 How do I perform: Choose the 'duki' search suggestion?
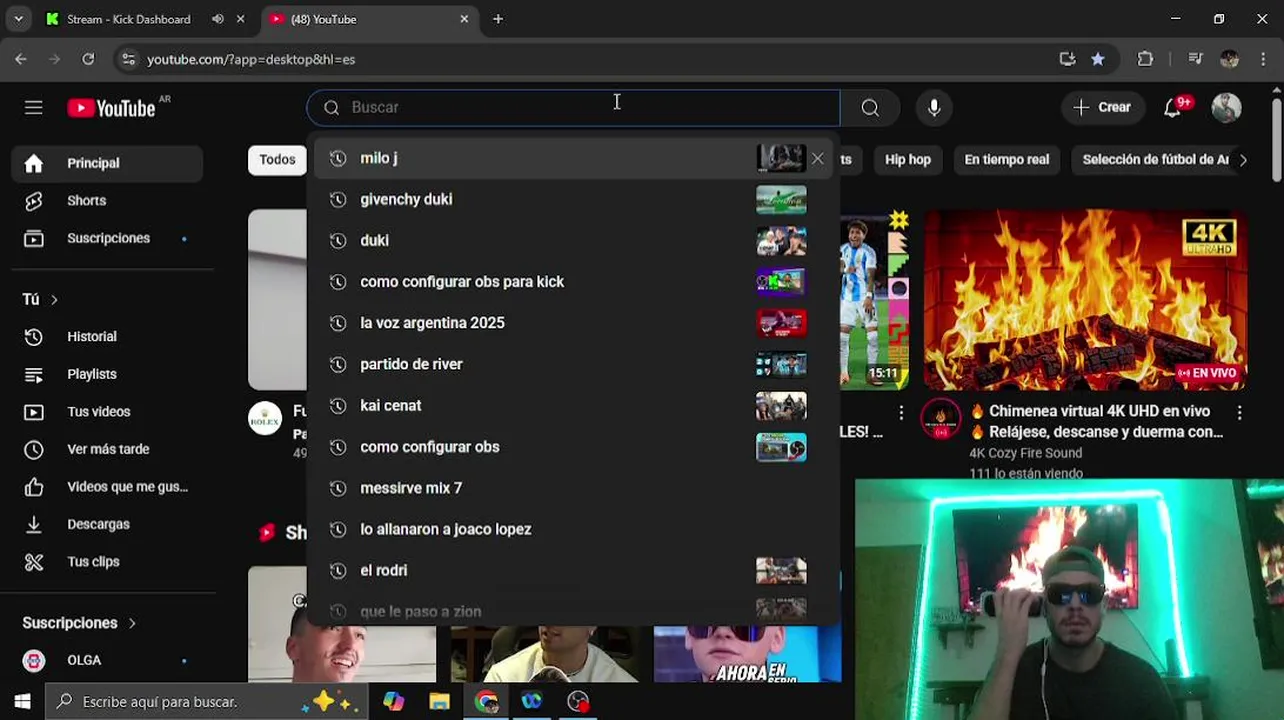pyautogui.click(x=573, y=241)
